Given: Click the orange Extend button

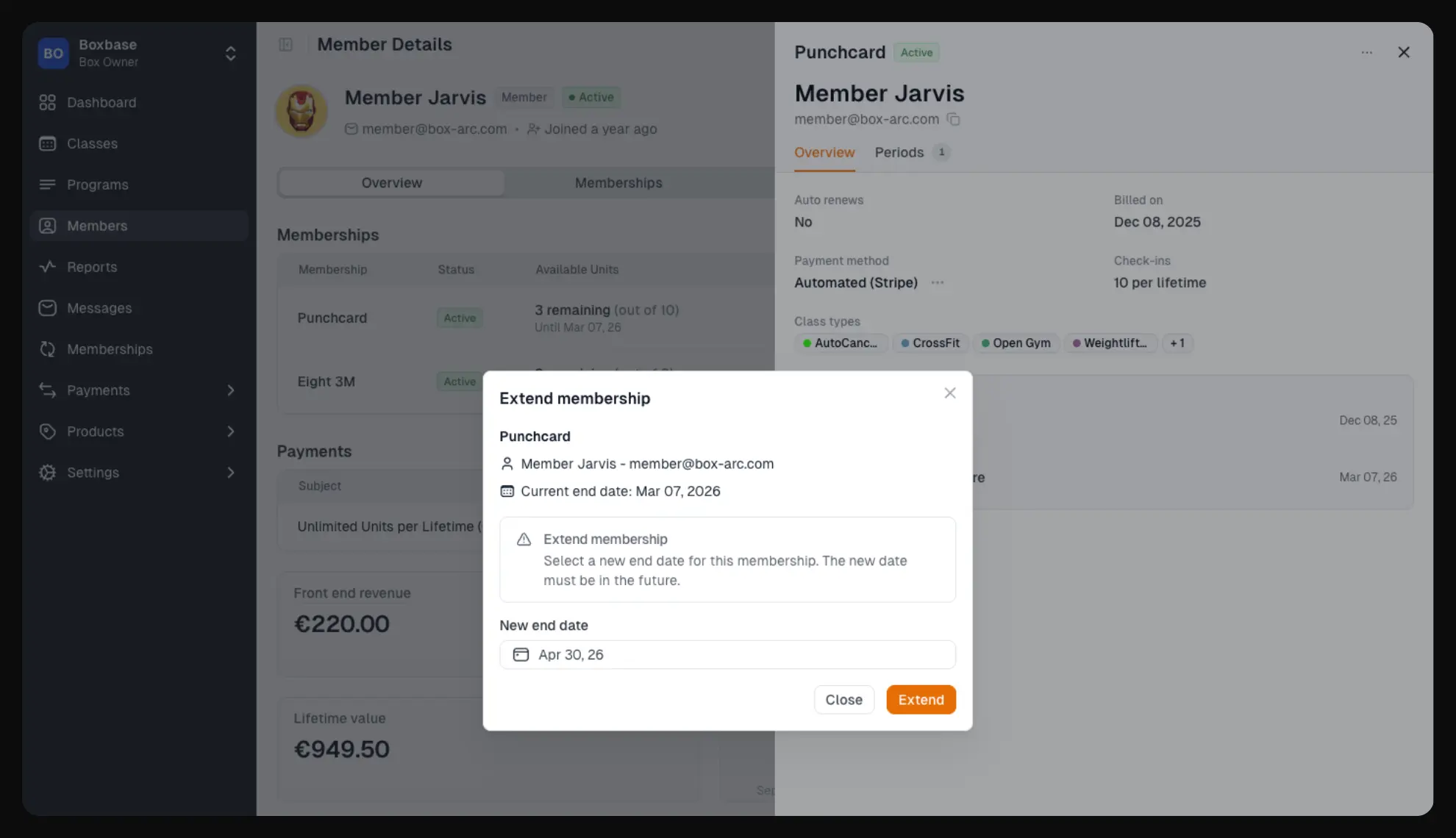Looking at the screenshot, I should tap(921, 700).
